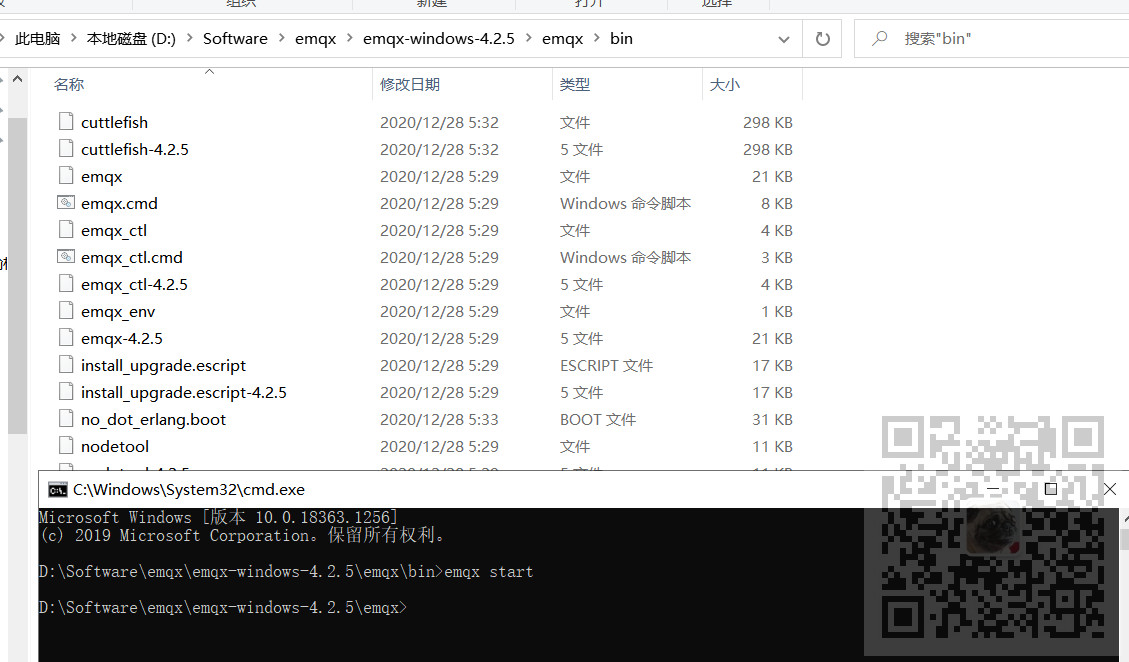The height and width of the screenshot is (662, 1129).
Task: Click the search magnifier icon
Action: pyautogui.click(x=879, y=38)
